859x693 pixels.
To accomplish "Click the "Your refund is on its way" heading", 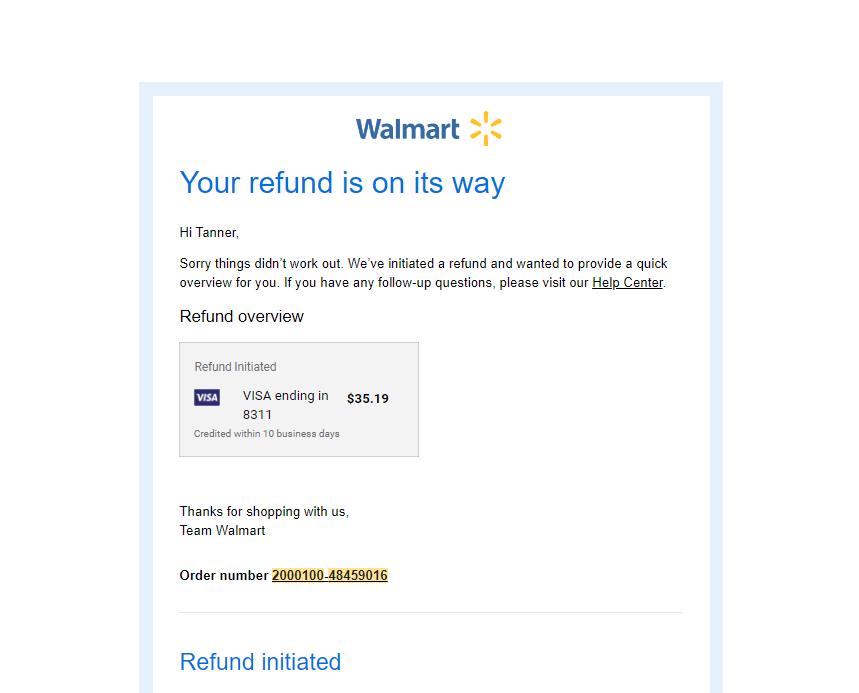I will (342, 182).
